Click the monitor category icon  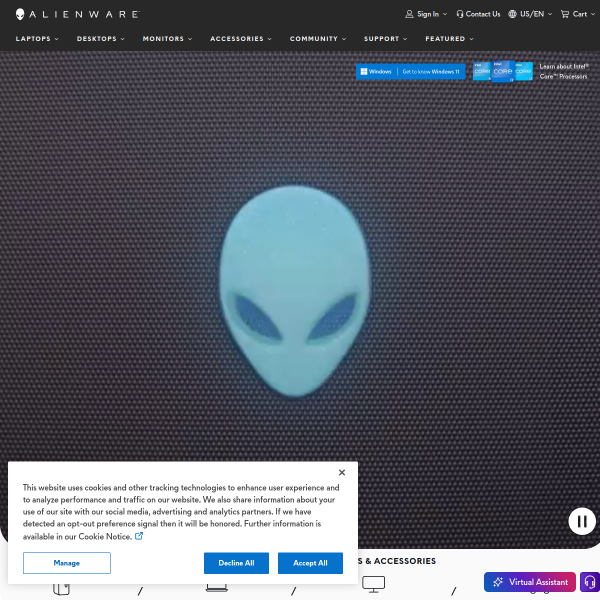(x=373, y=584)
